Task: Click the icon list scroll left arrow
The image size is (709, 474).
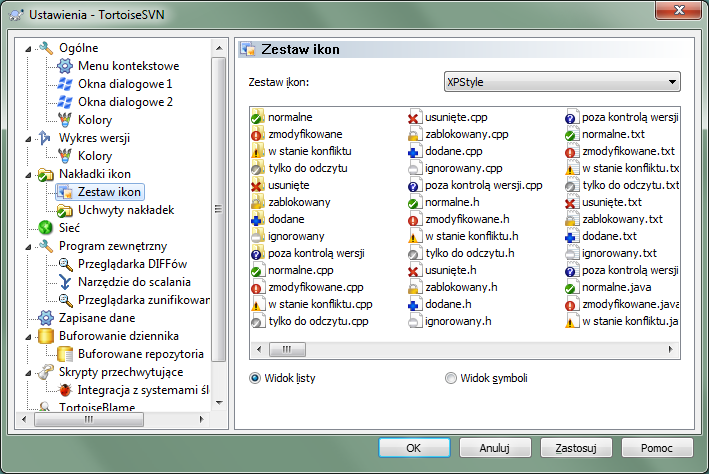Action: pyautogui.click(x=259, y=349)
